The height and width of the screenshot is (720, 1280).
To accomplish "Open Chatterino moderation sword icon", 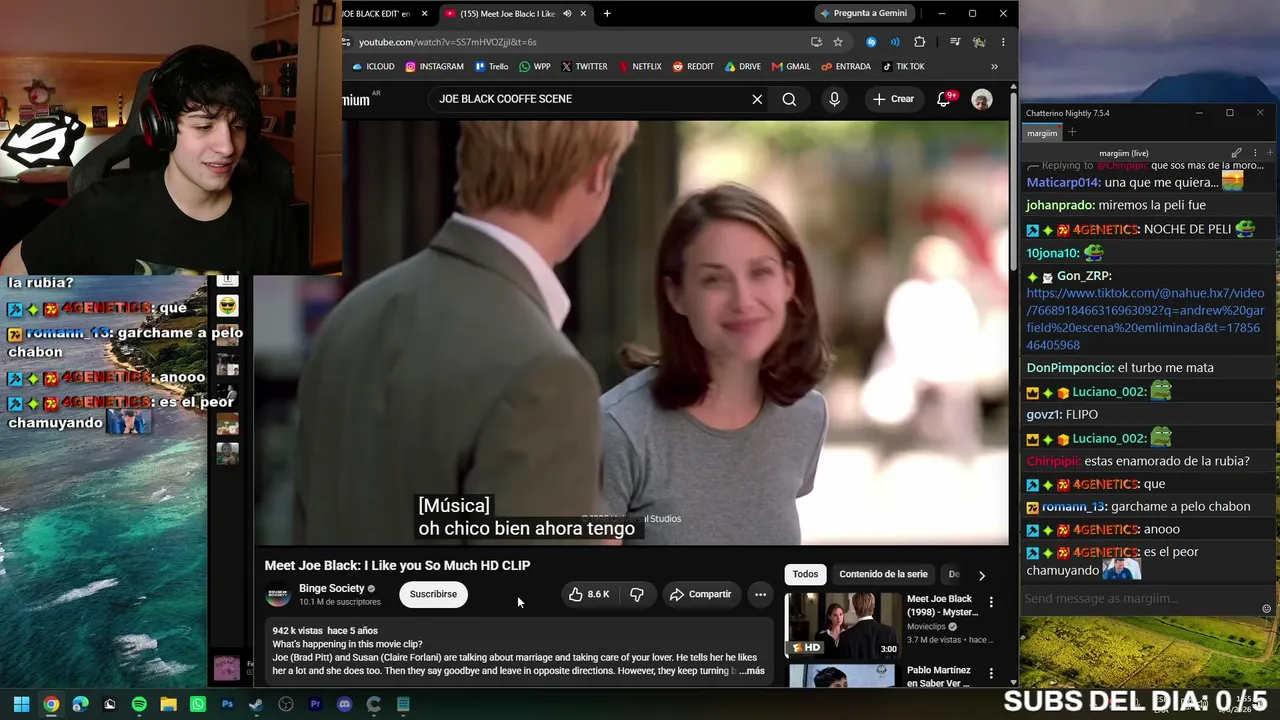I will point(1237,153).
